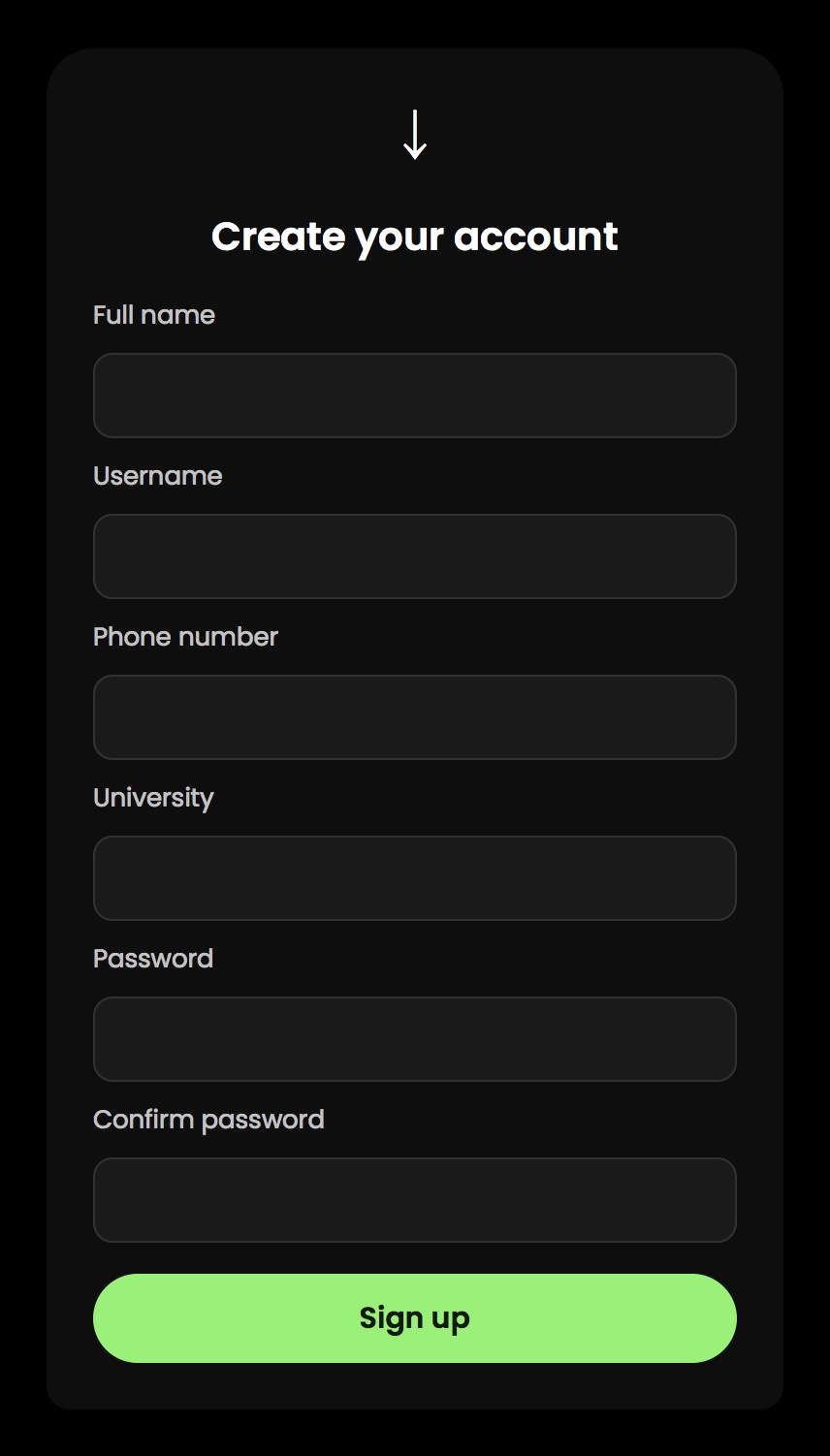Activate the University input box
This screenshot has height=1456, width=830.
415,878
